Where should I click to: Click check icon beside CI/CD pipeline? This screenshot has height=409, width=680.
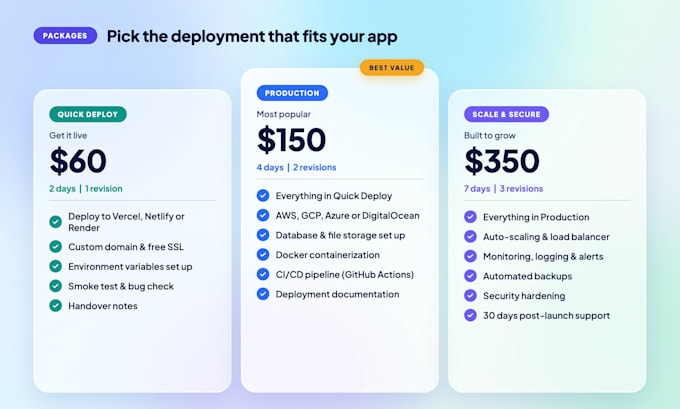(263, 274)
